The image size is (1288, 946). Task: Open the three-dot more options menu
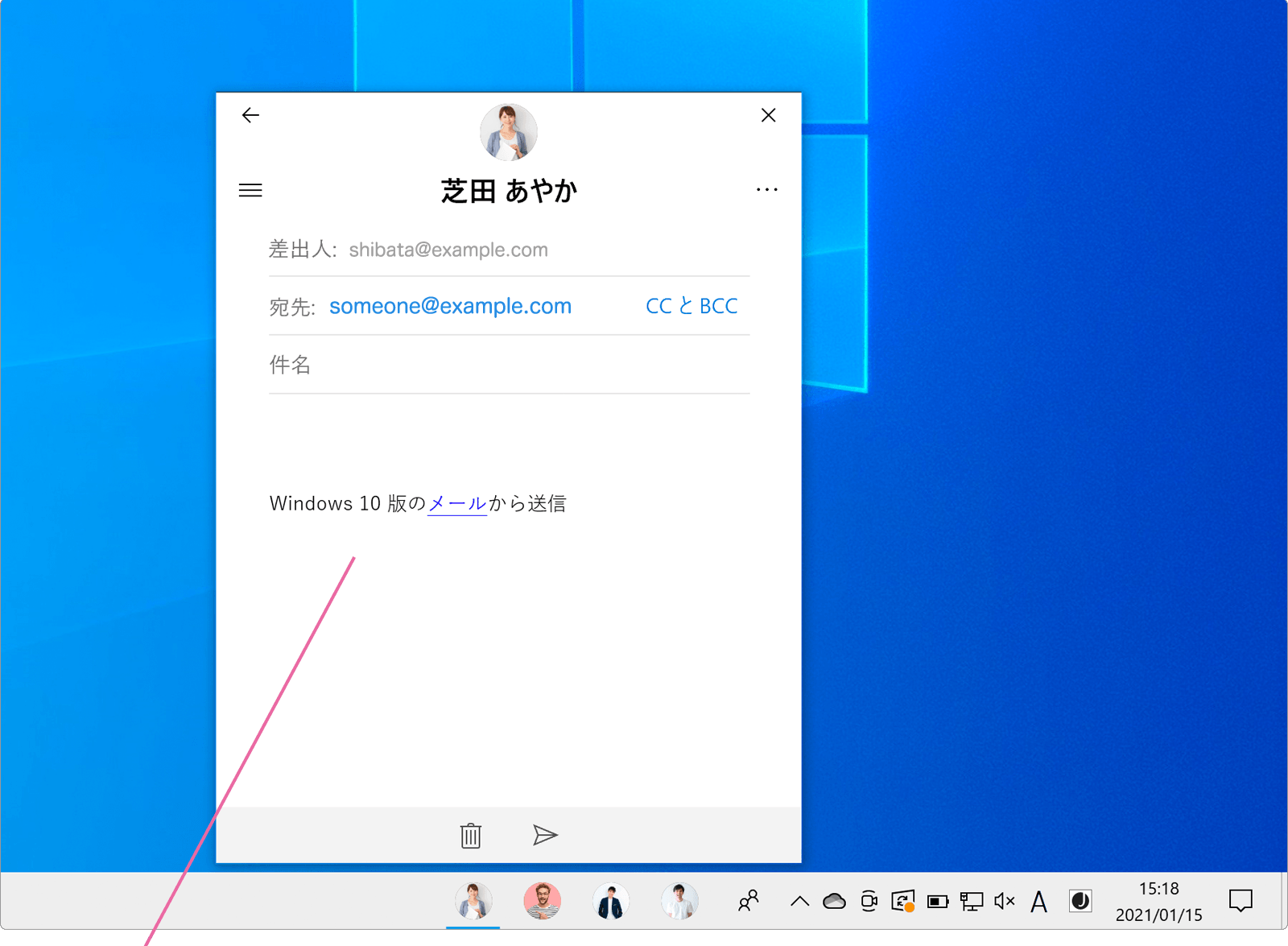[767, 189]
